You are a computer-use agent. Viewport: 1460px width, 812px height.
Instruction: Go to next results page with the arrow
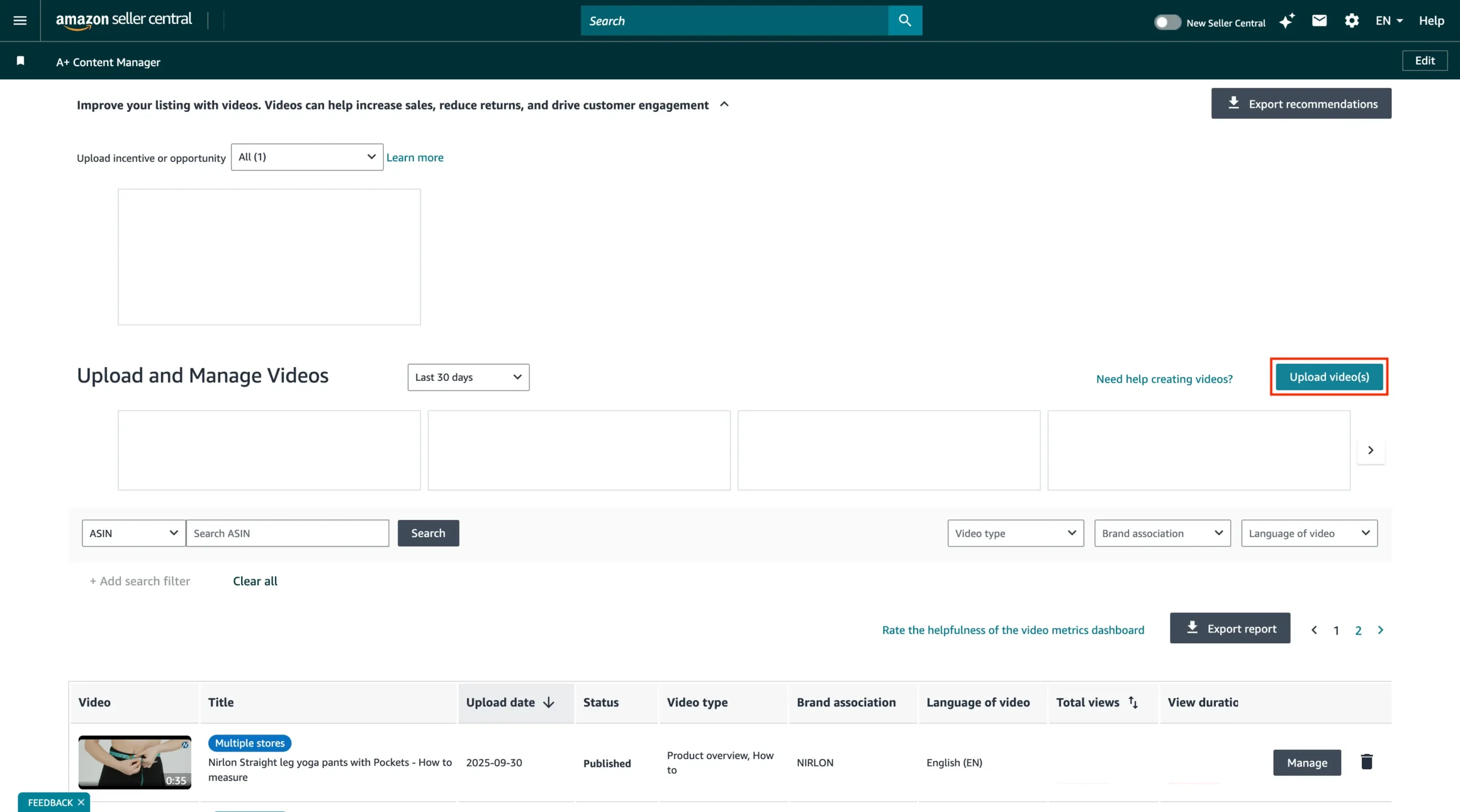tap(1380, 630)
